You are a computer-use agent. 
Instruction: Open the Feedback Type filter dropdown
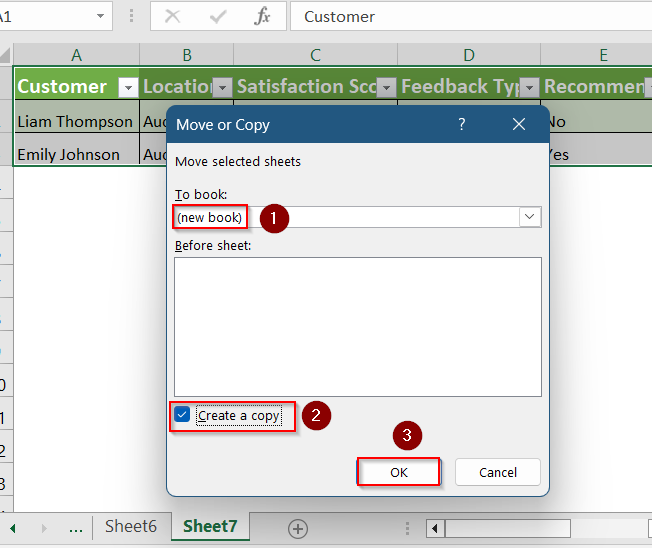coord(529,87)
